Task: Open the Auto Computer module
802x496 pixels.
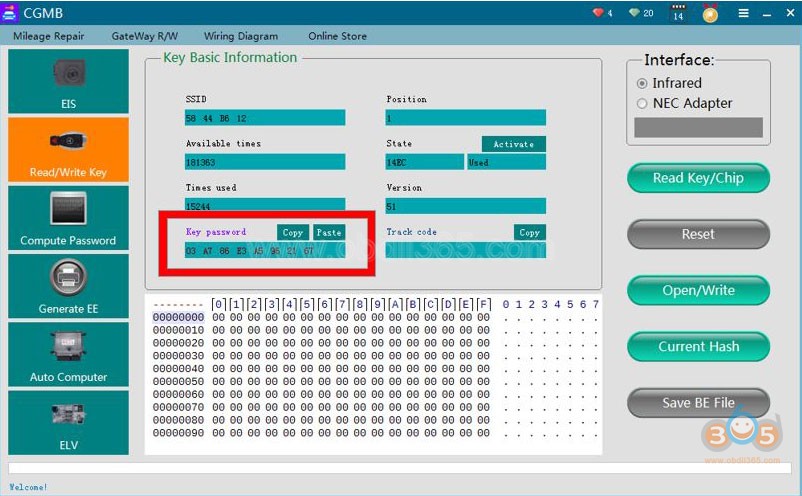Action: (x=68, y=354)
